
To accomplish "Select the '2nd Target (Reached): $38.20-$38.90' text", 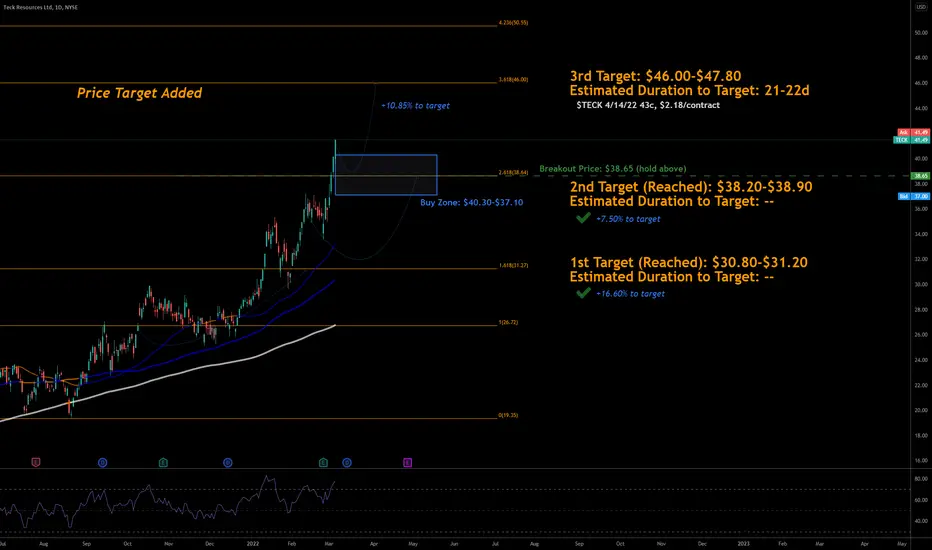I will pyautogui.click(x=691, y=187).
